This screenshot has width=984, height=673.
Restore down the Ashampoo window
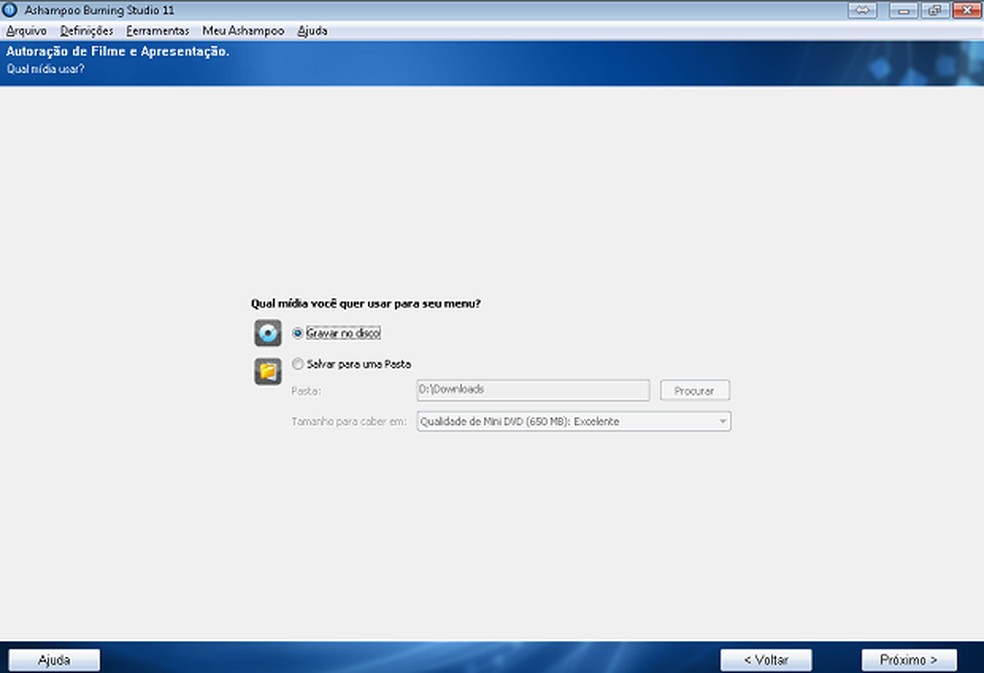click(934, 10)
